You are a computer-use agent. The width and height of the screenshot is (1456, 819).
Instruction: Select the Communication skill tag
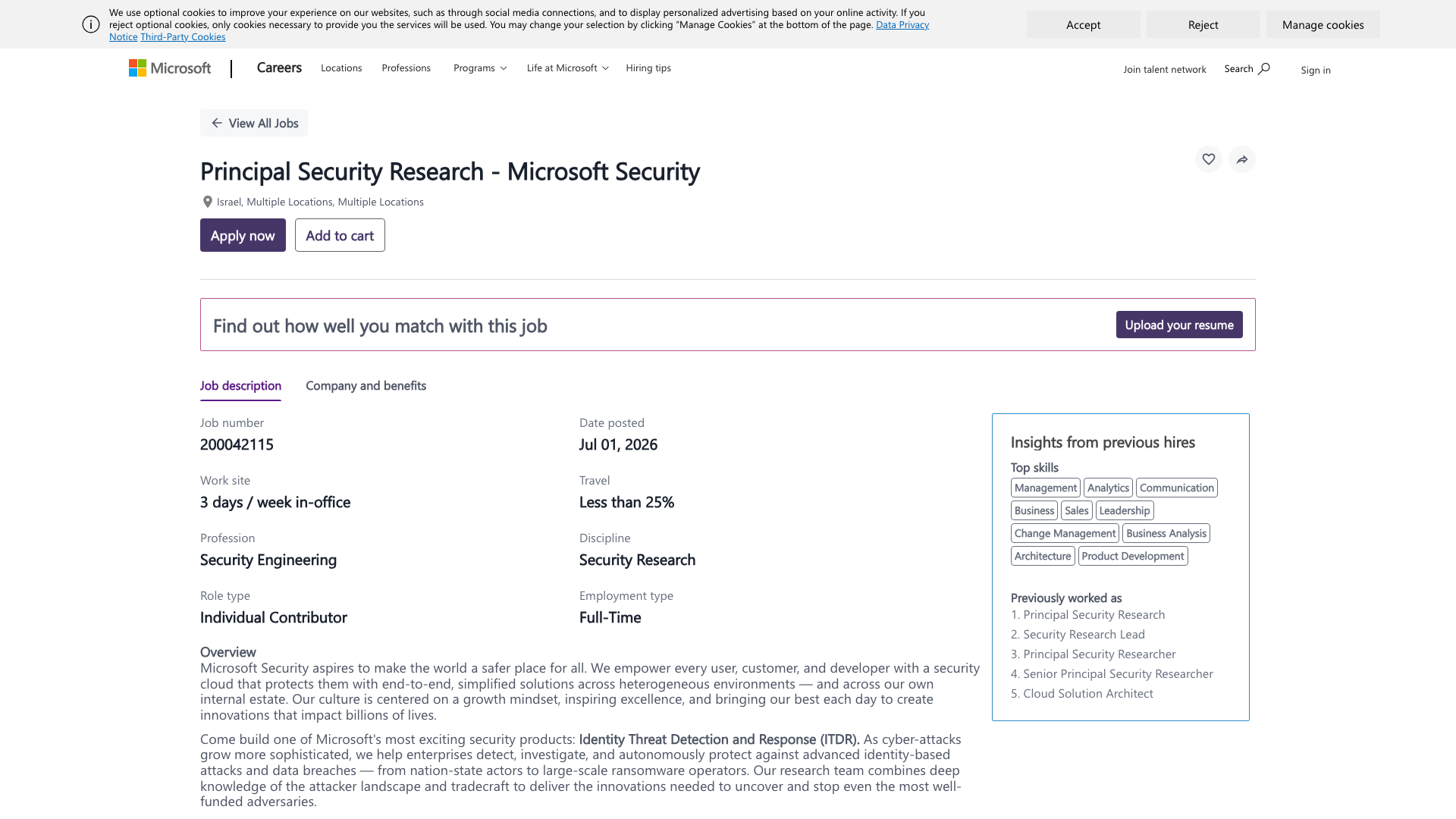point(1177,488)
